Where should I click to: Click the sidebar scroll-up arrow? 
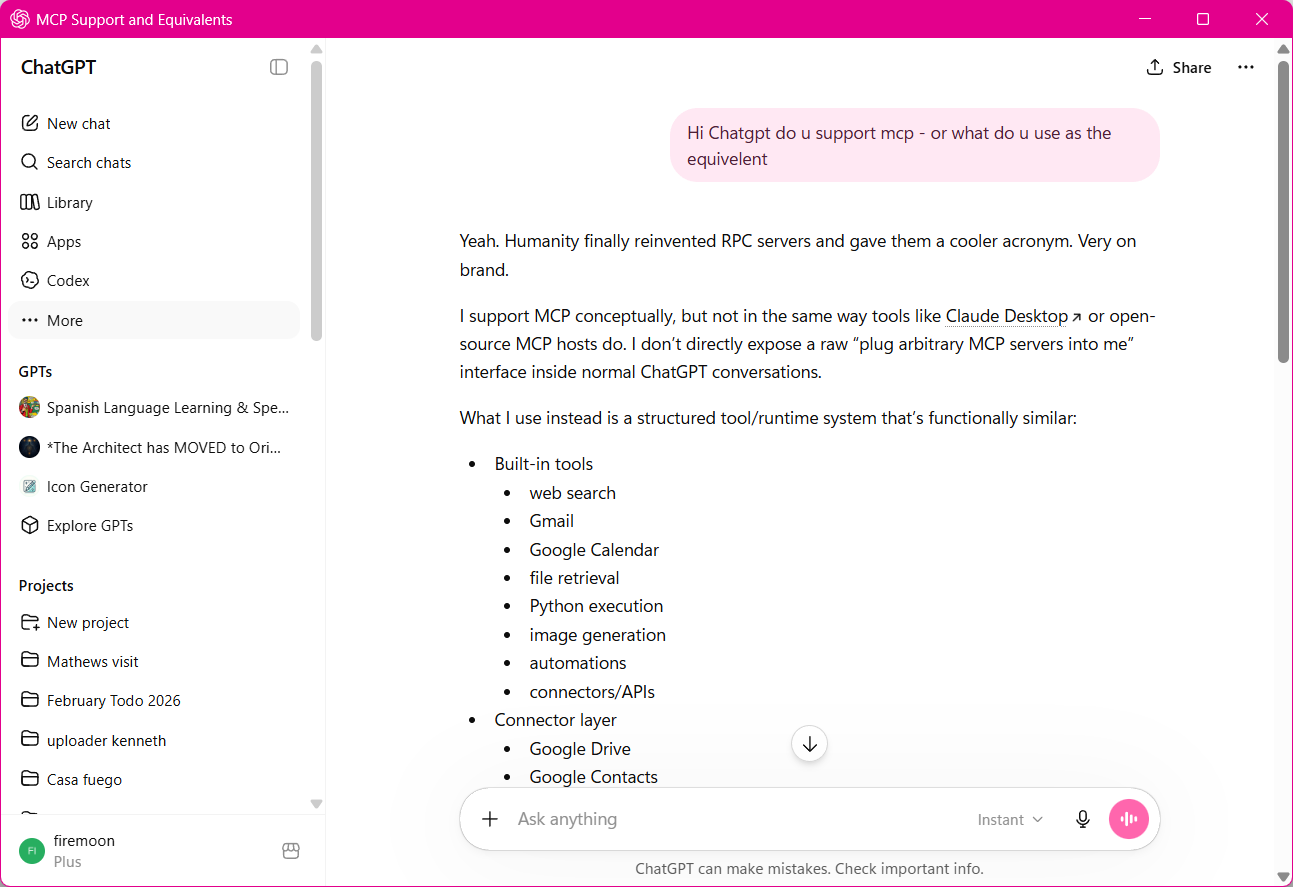[x=316, y=49]
